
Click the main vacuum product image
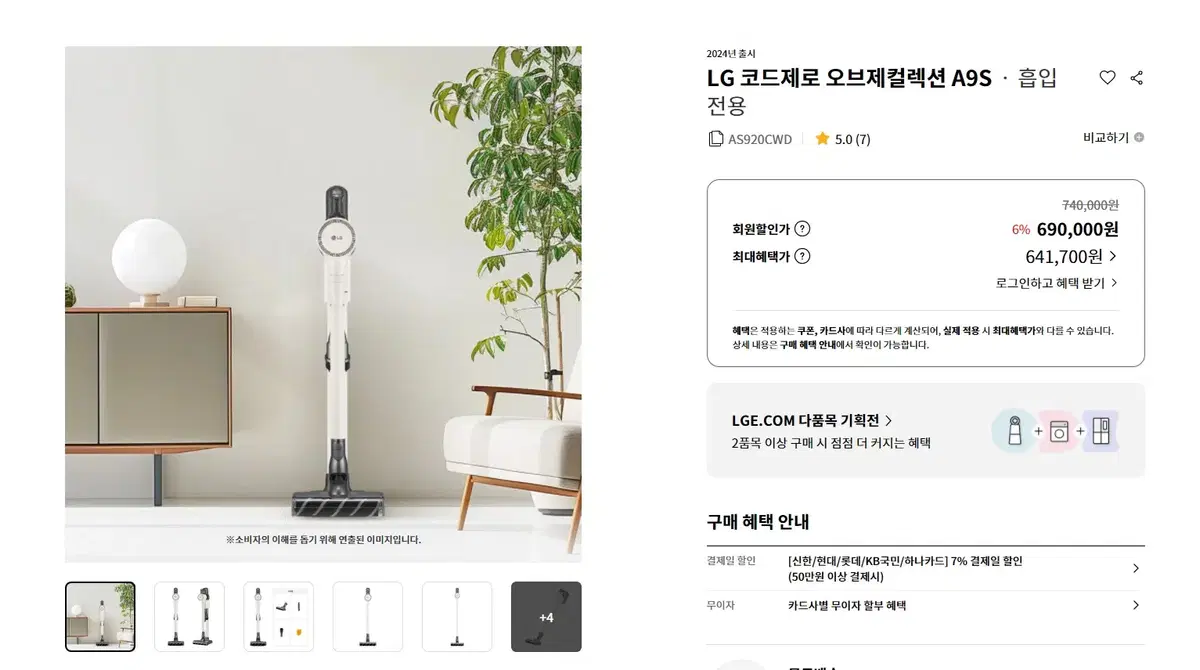pyautogui.click(x=323, y=304)
